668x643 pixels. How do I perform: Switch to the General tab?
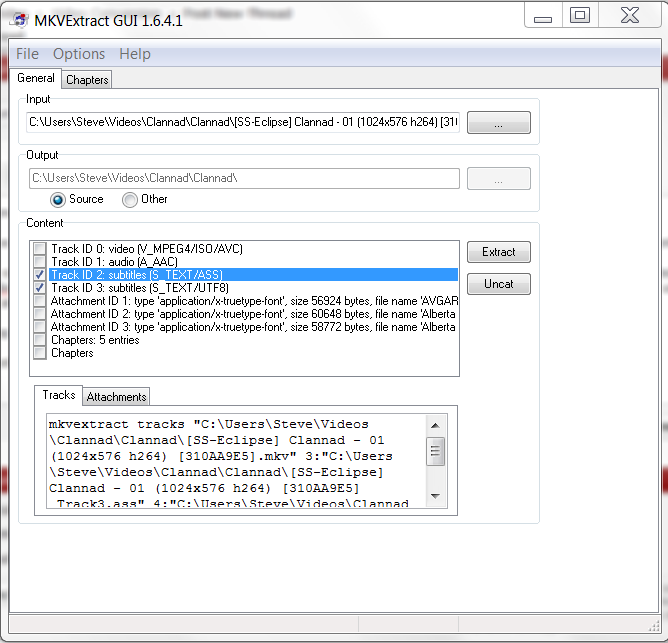pyautogui.click(x=36, y=78)
